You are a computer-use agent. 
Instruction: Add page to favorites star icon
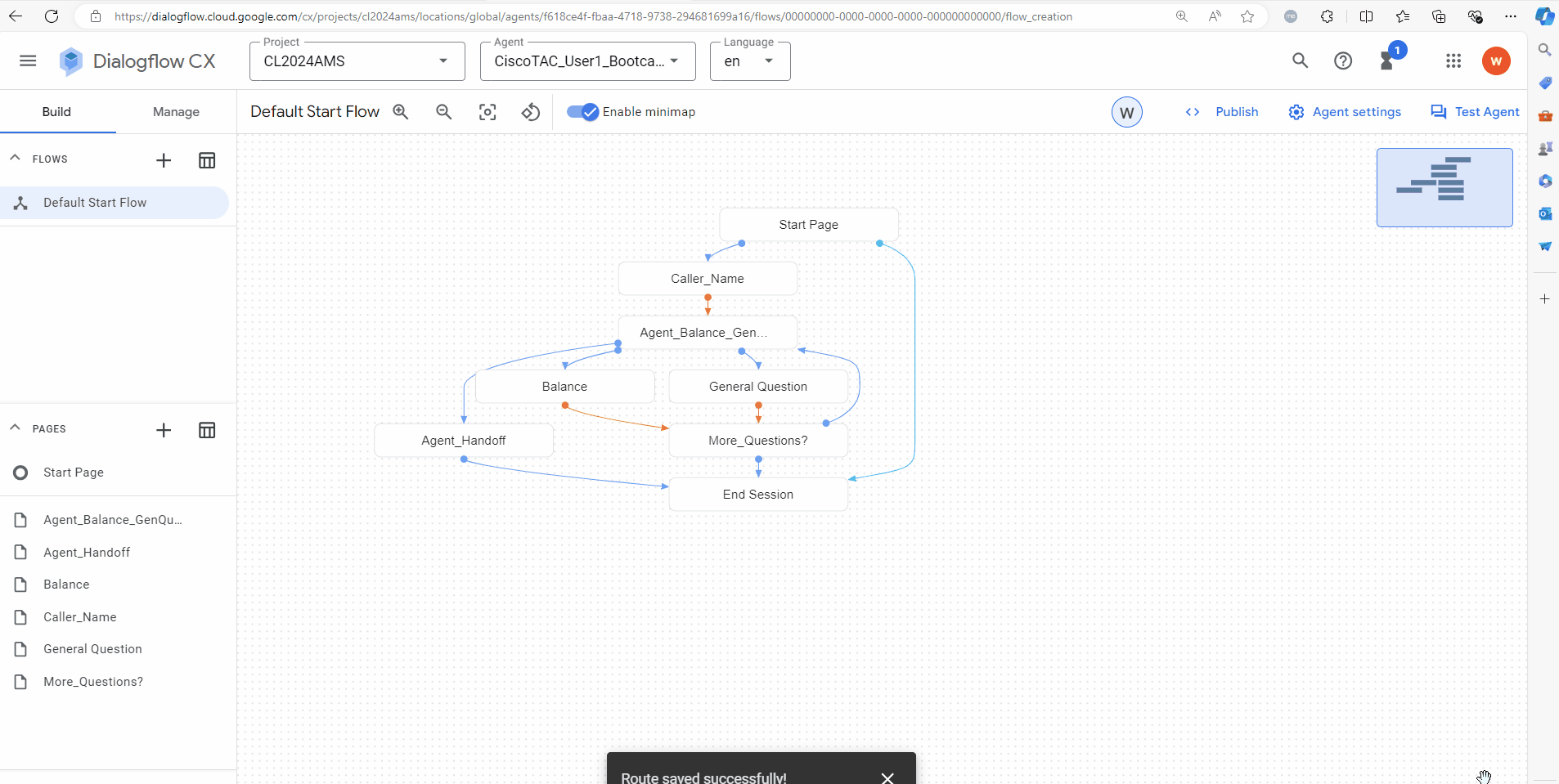(1247, 16)
